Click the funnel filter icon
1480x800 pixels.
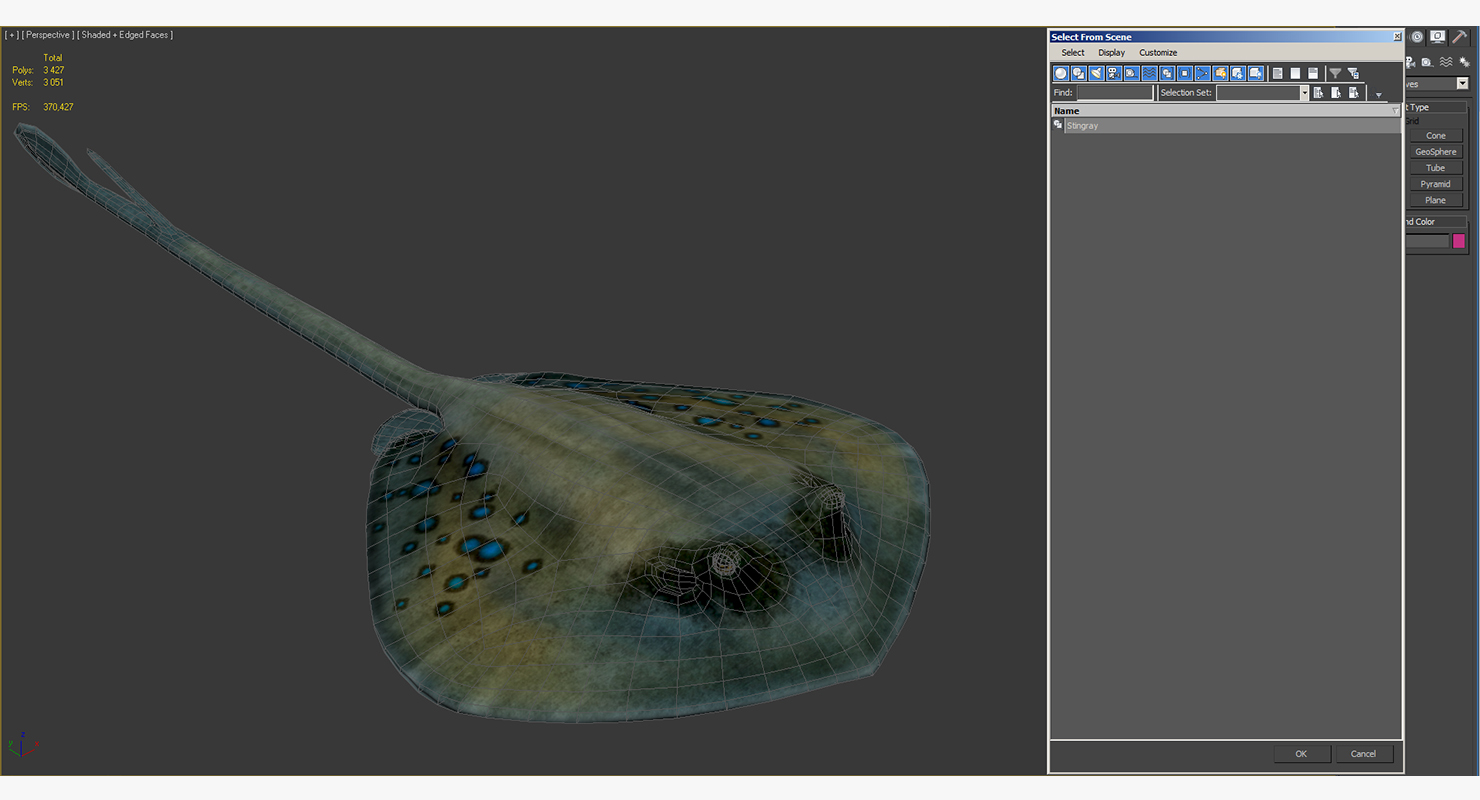1335,73
